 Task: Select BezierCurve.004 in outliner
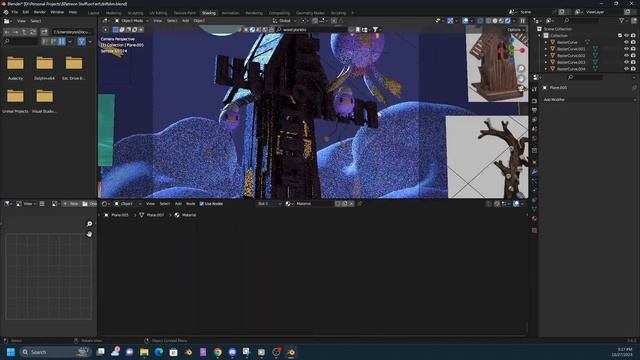click(x=571, y=69)
